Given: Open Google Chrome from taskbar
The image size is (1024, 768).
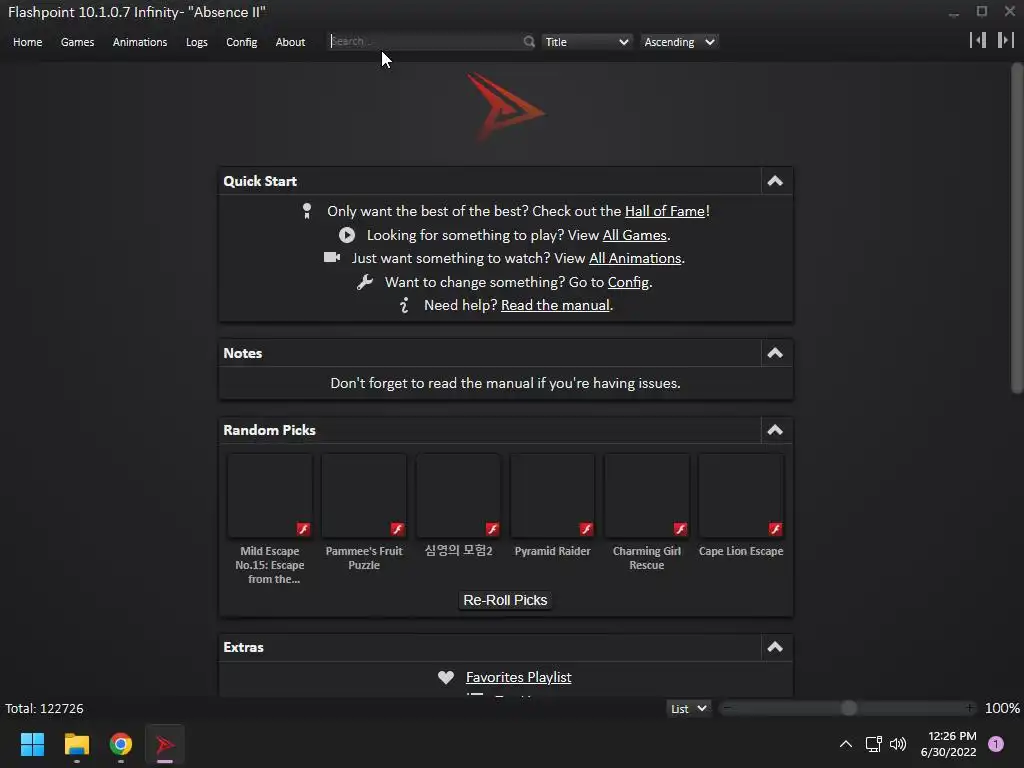Looking at the screenshot, I should pos(121,744).
